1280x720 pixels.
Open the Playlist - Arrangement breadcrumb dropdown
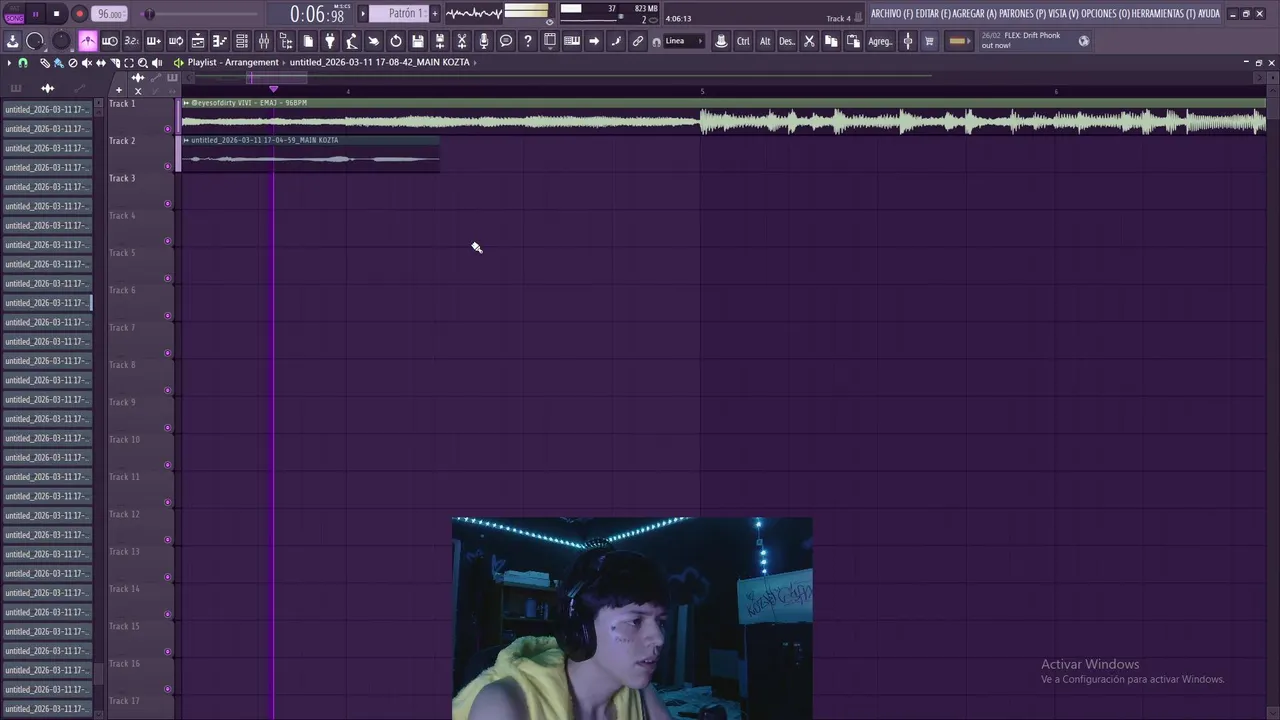click(x=233, y=63)
